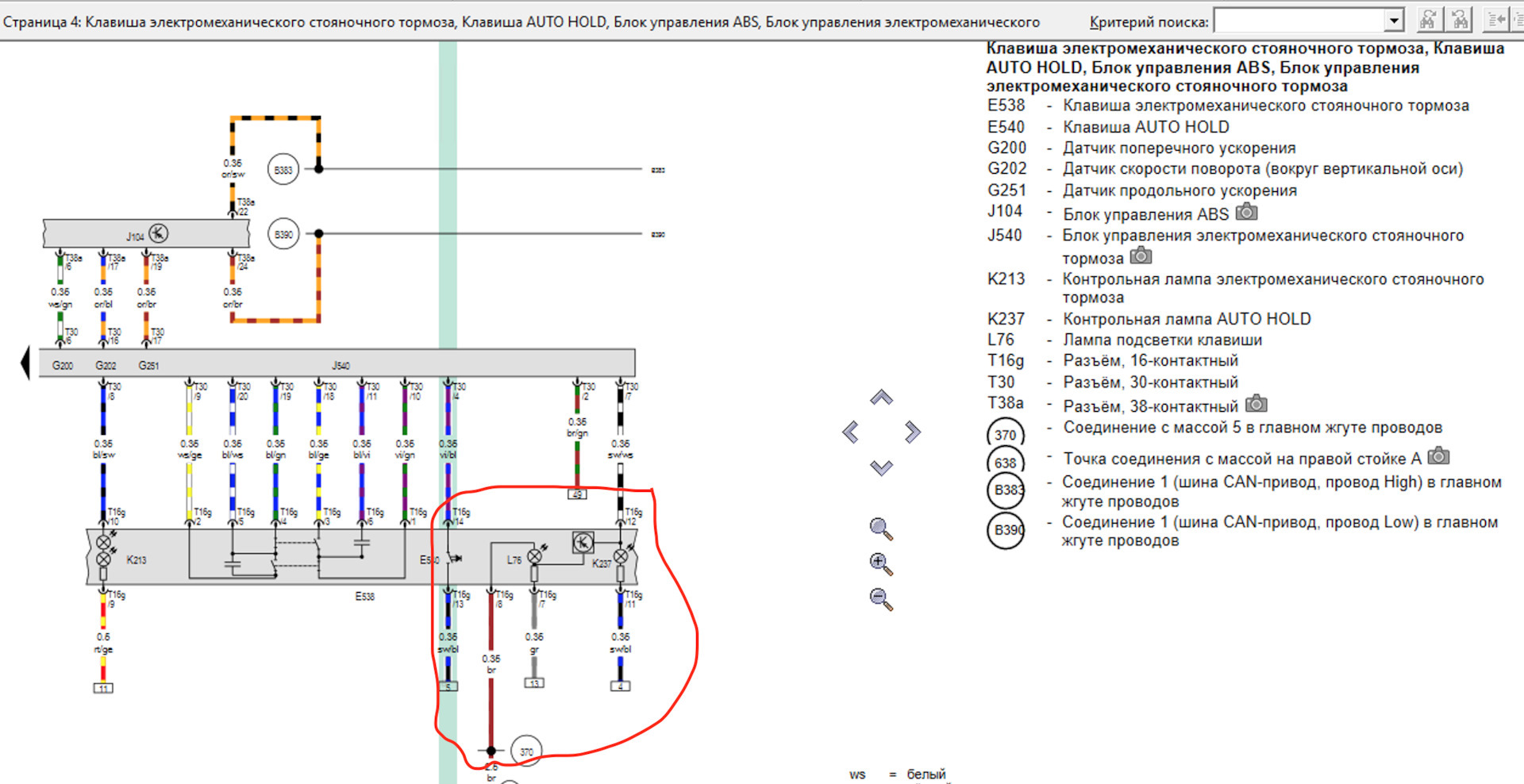Open the camera photo for Блок управления ABS
Screen dimensions: 1524x784
(x=1247, y=212)
